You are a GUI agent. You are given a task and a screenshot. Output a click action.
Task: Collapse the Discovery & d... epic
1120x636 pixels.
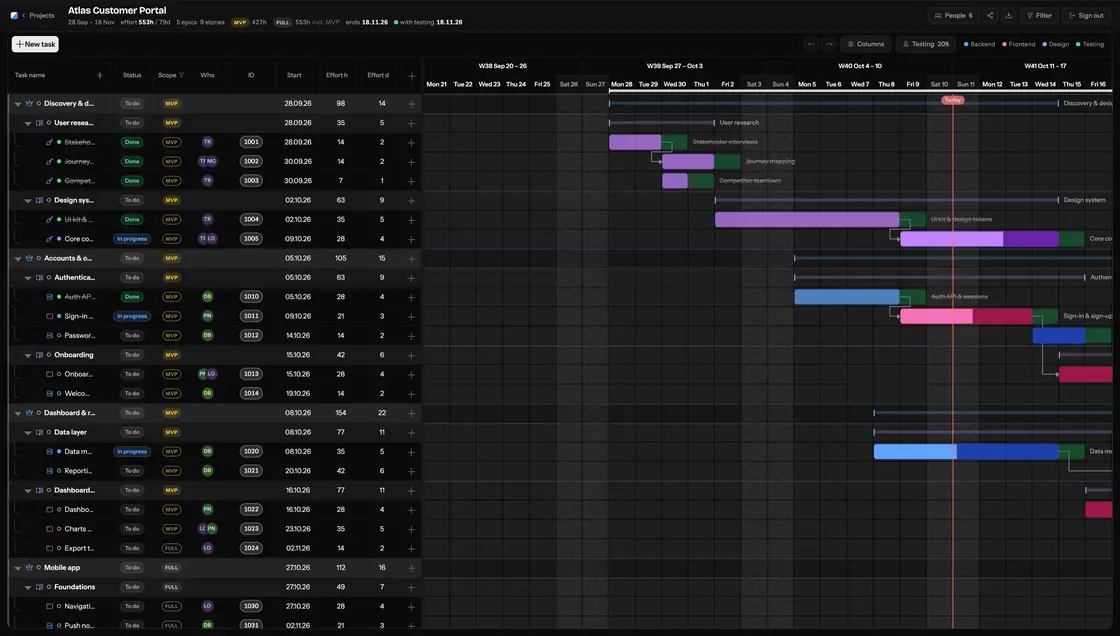(18, 104)
